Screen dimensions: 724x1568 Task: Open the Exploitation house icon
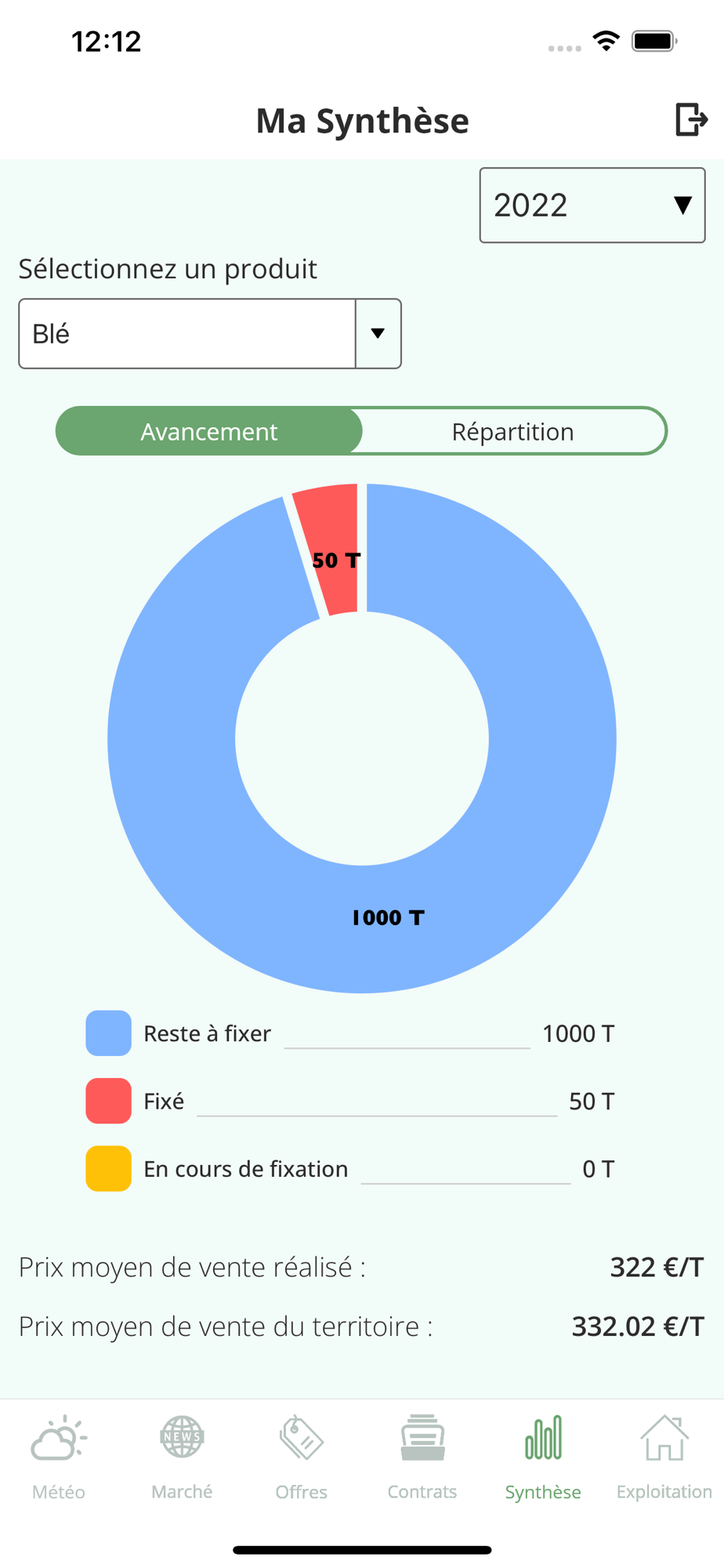pos(664,1438)
